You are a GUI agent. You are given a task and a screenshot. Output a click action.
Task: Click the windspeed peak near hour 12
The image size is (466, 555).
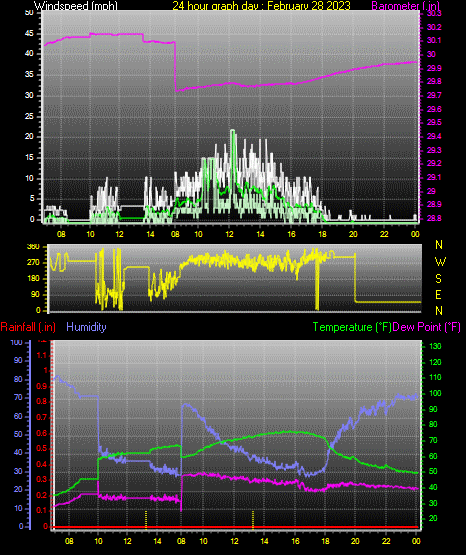point(232,131)
